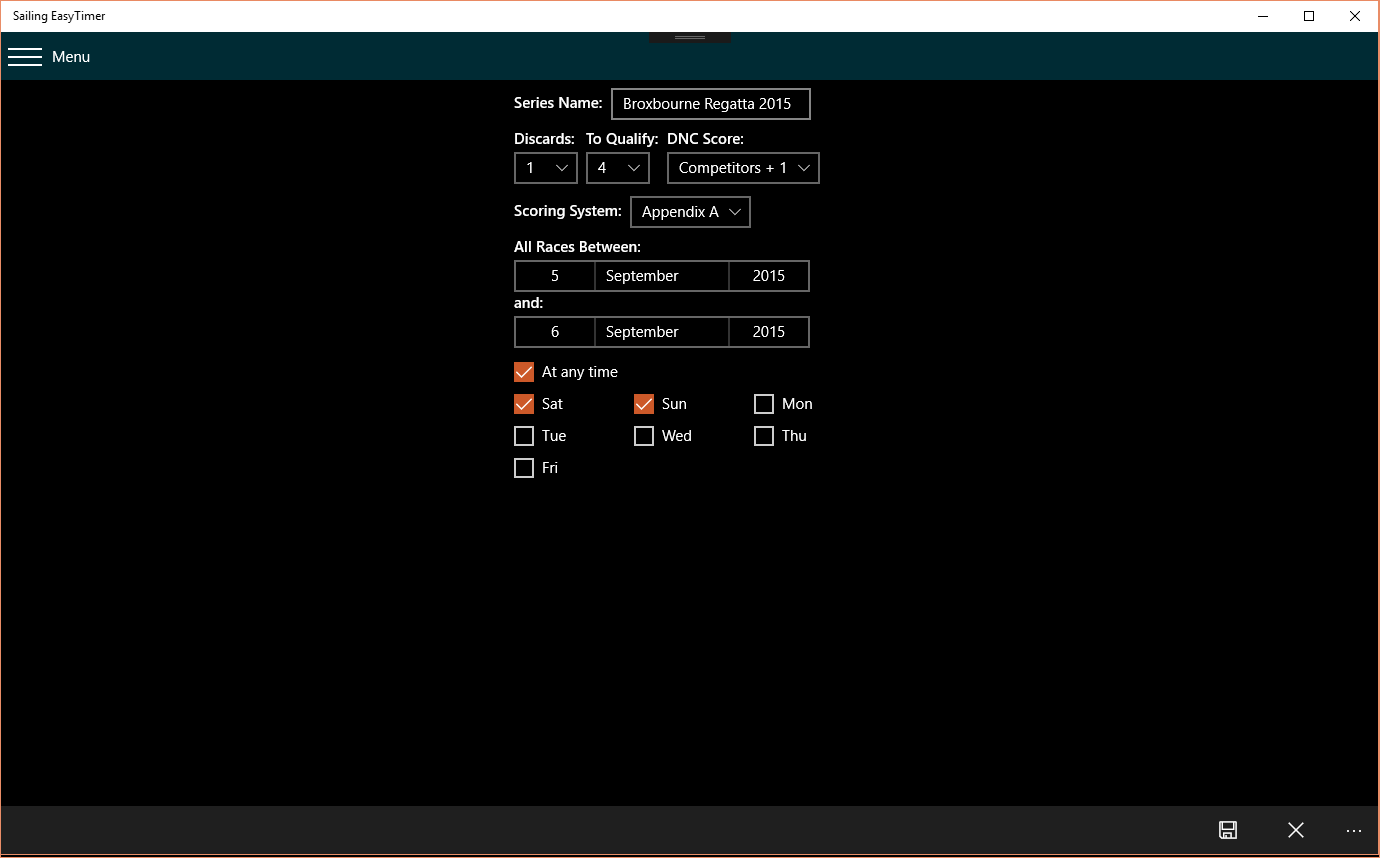Open the Scoring System dropdown

tap(690, 211)
